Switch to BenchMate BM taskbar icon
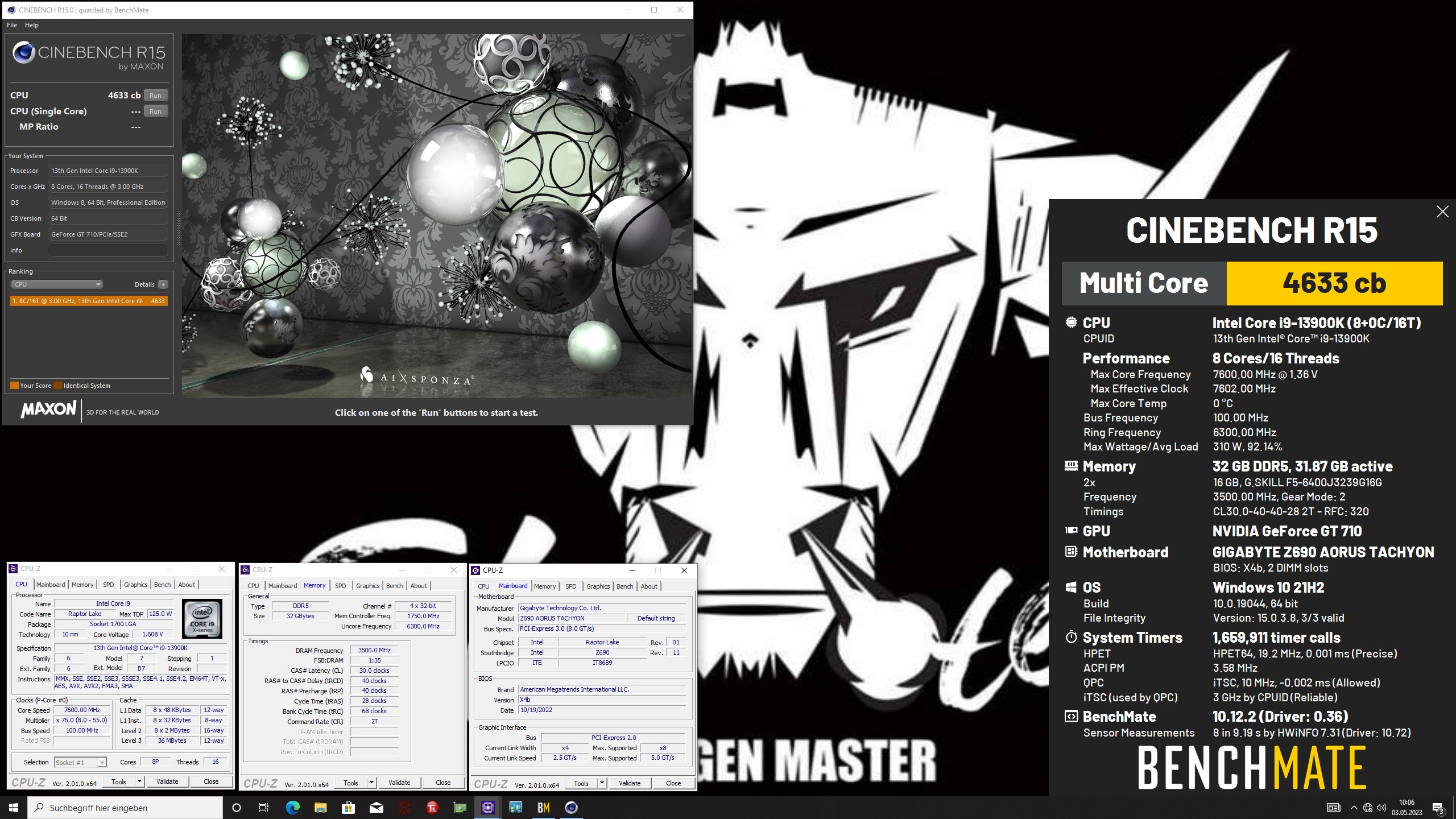Viewport: 1456px width, 819px height. coord(543,808)
